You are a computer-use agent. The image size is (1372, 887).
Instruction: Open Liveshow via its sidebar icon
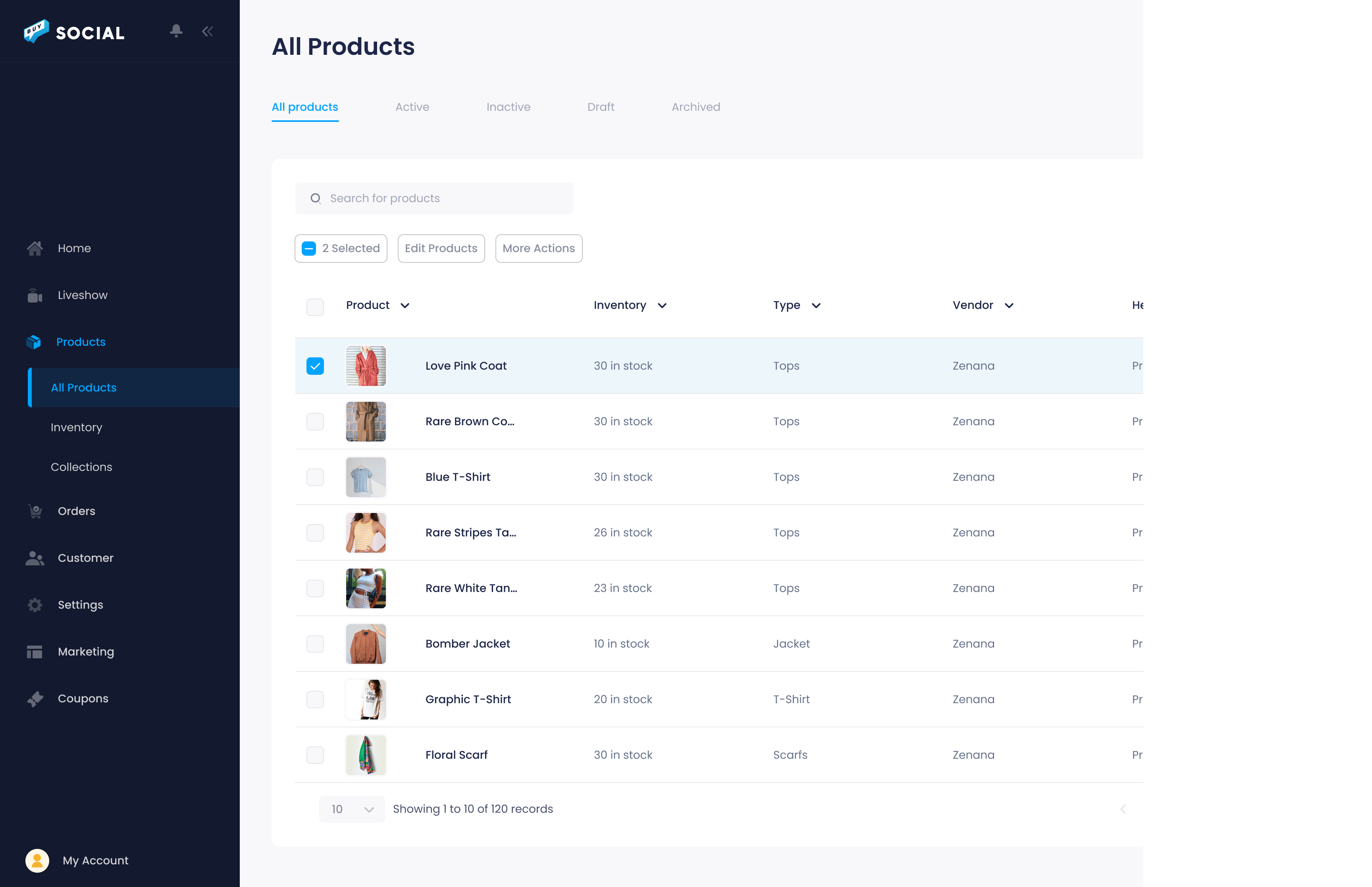[34, 294]
